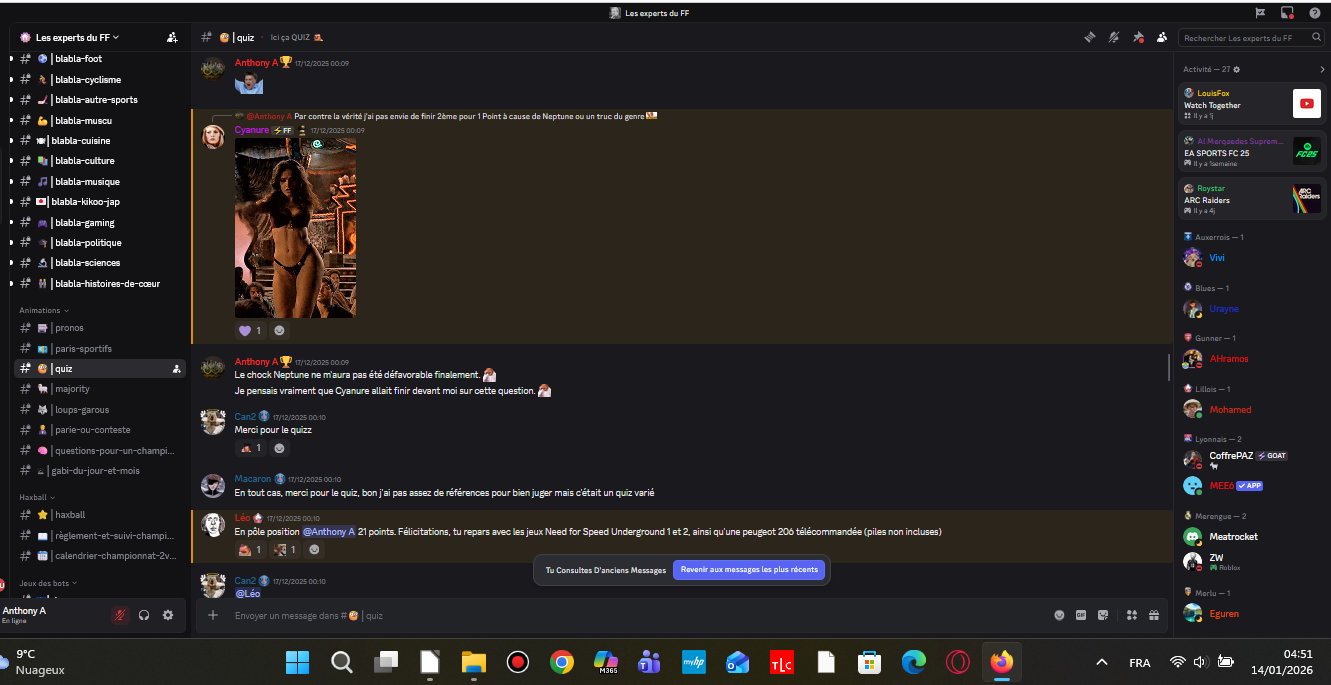Click the @Anthony A mention in Léo's message

[328, 532]
